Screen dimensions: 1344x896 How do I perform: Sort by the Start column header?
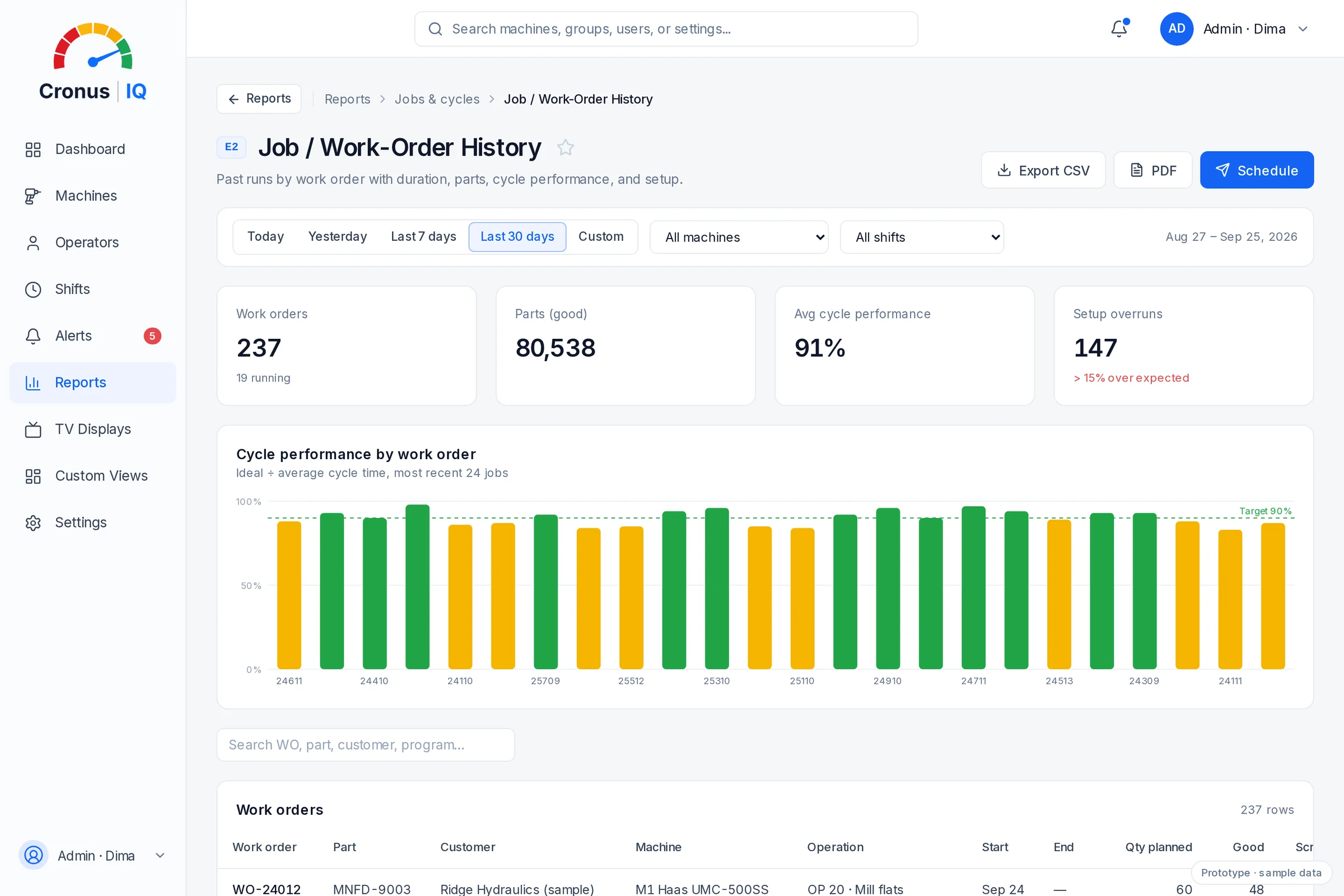pos(995,847)
